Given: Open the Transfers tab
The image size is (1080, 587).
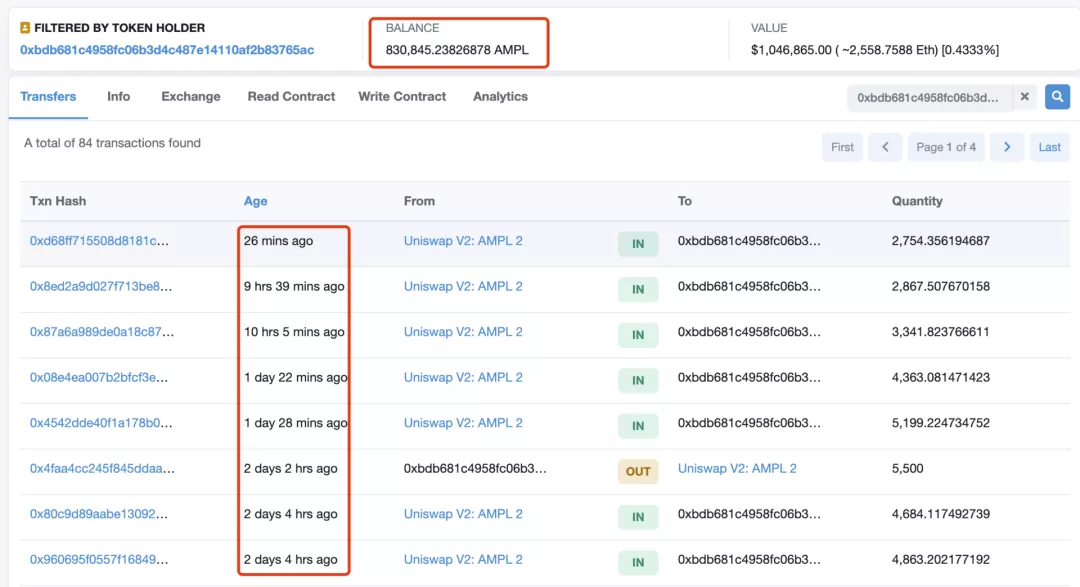Looking at the screenshot, I should click(x=48, y=97).
